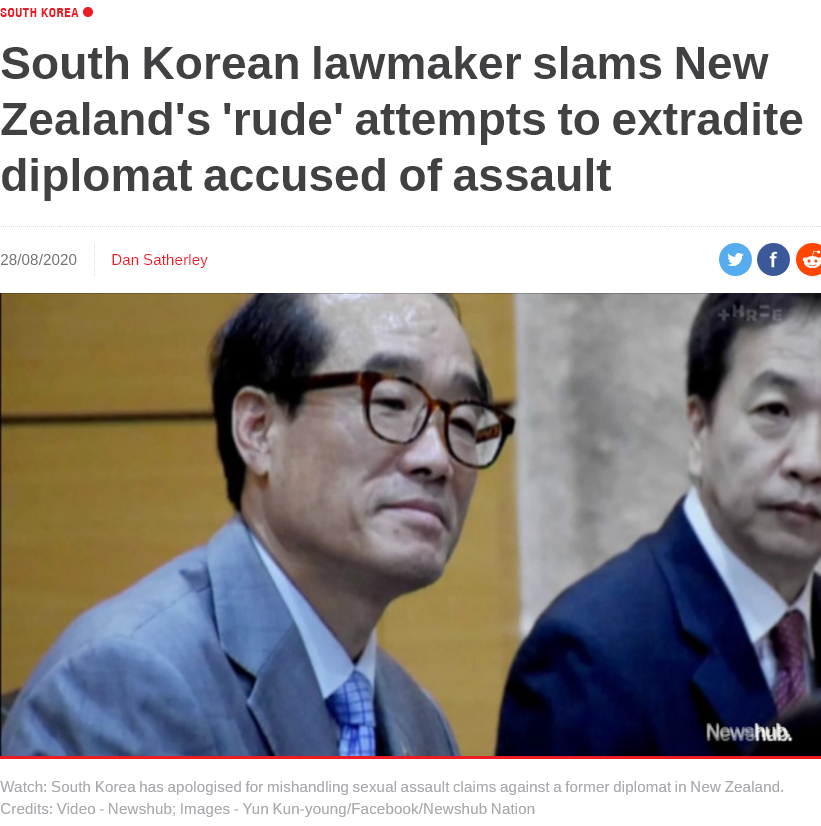Click the Newshub logo watermark in video

[x=748, y=732]
